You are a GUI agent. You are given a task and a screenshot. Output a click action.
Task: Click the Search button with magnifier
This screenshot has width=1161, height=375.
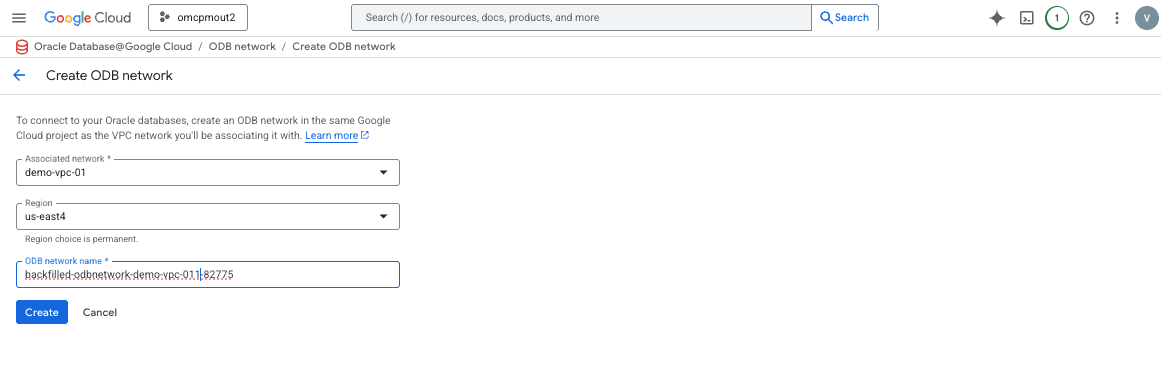click(x=845, y=17)
